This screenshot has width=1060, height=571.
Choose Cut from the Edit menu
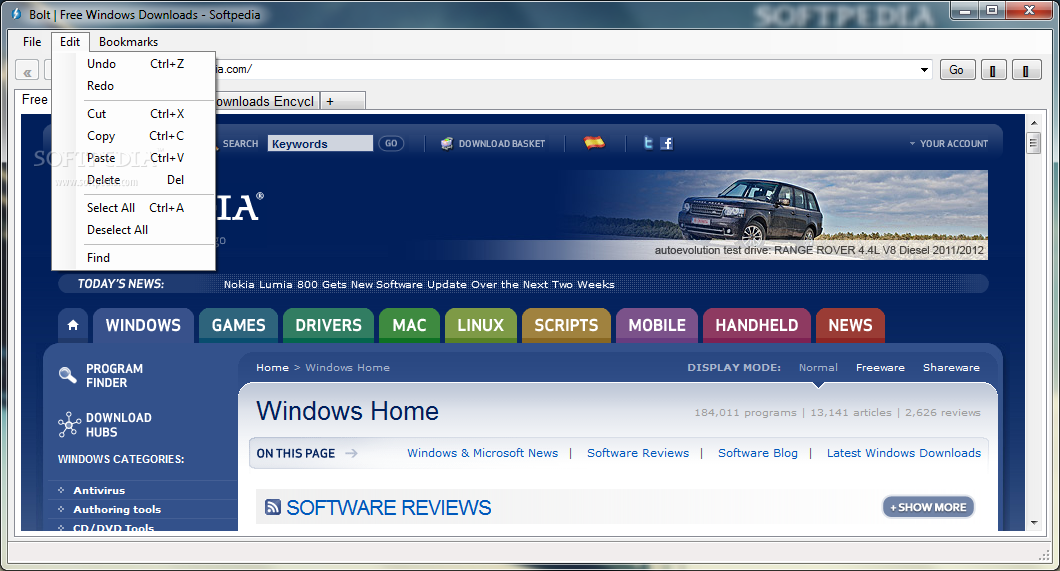134,114
